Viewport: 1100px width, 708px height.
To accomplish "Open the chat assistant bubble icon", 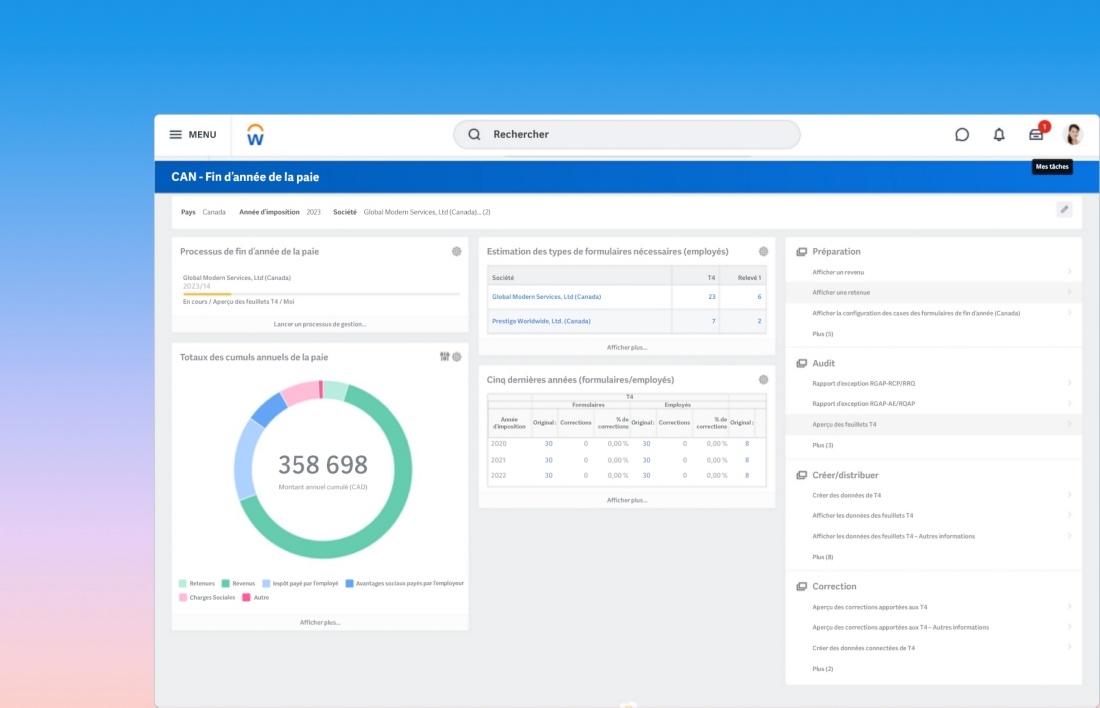I will (x=962, y=135).
